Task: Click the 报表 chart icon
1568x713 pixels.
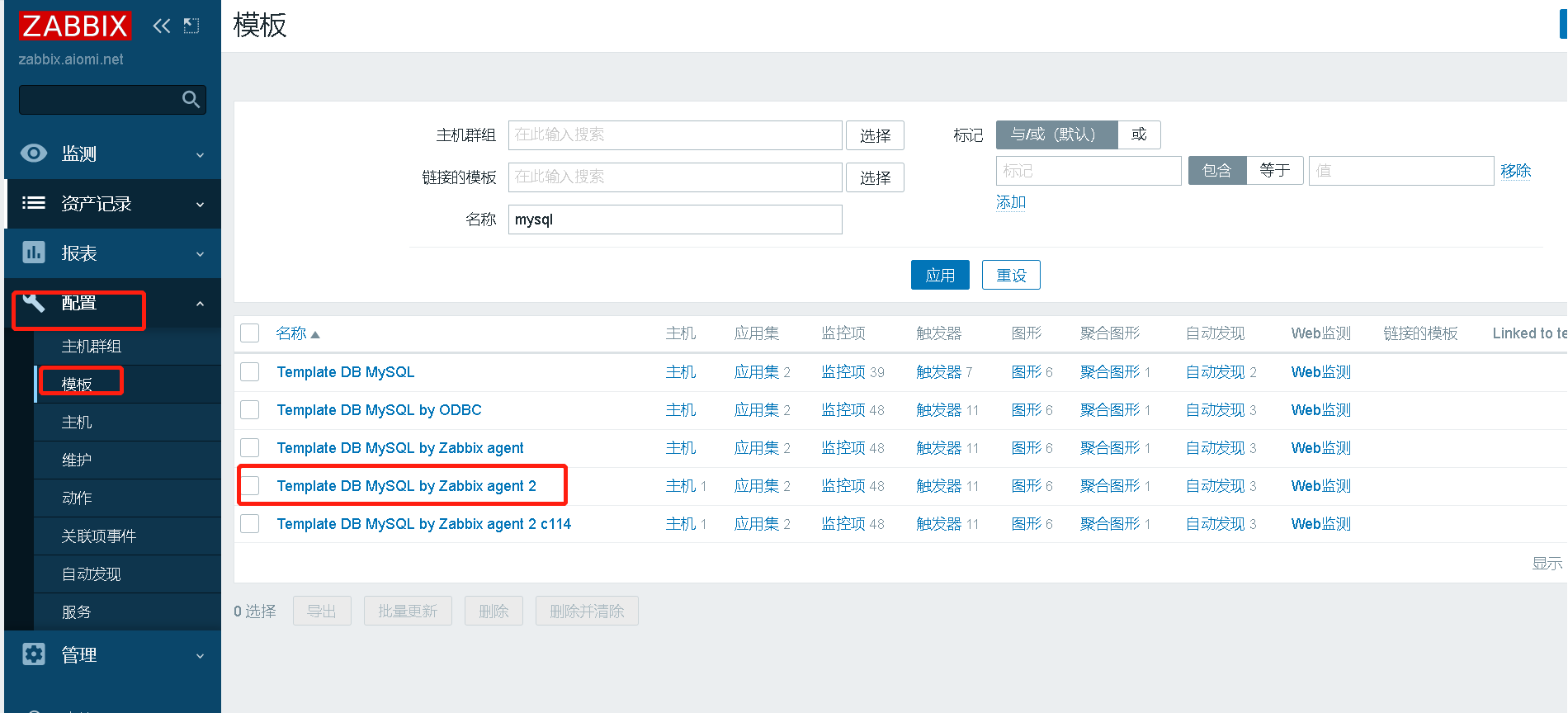Action: pos(34,253)
